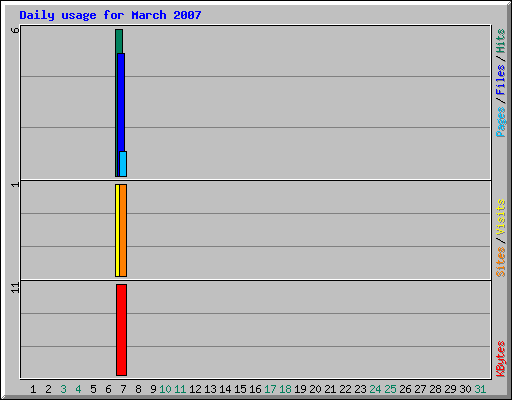Click day 2 on the x-axis
Viewport: 512px width, 400px height.
coord(48,389)
